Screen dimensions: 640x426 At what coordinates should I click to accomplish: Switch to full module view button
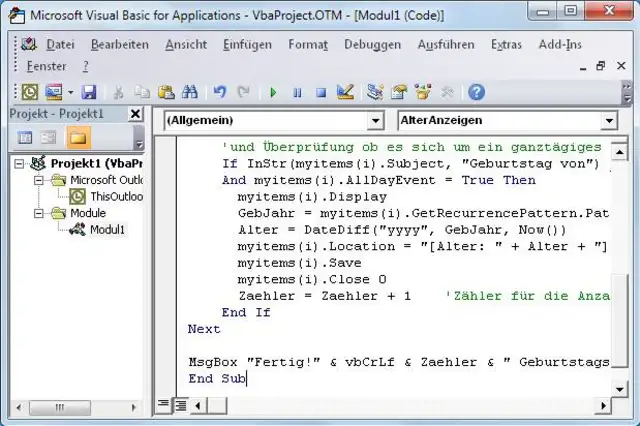(180, 404)
